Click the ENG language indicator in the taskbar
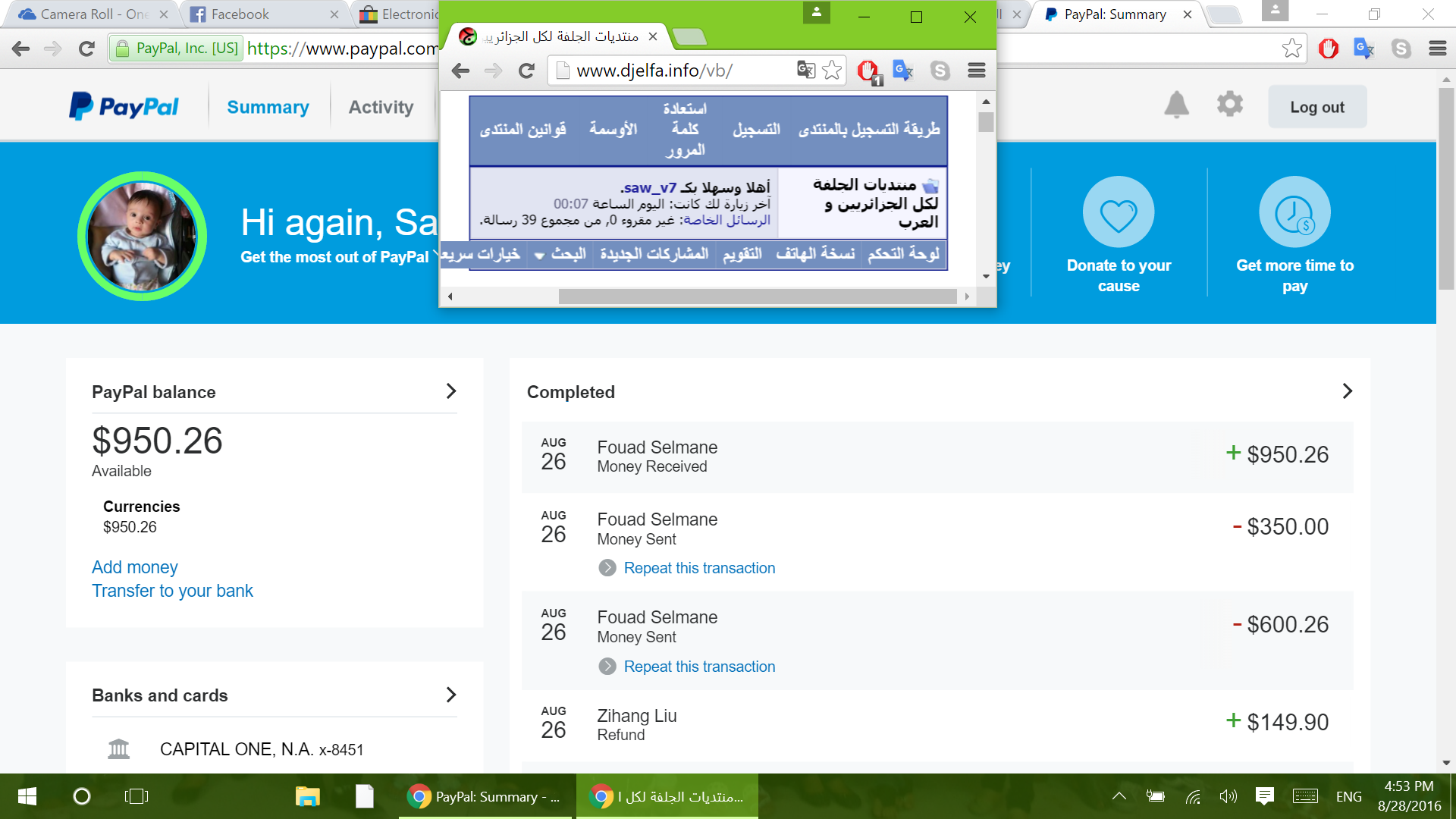 (1348, 796)
